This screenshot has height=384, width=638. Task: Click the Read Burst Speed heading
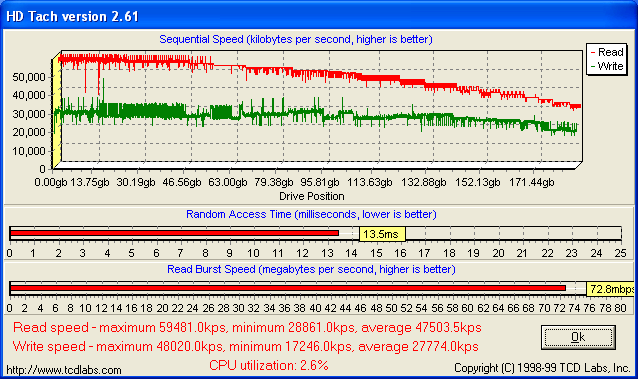pos(311,269)
